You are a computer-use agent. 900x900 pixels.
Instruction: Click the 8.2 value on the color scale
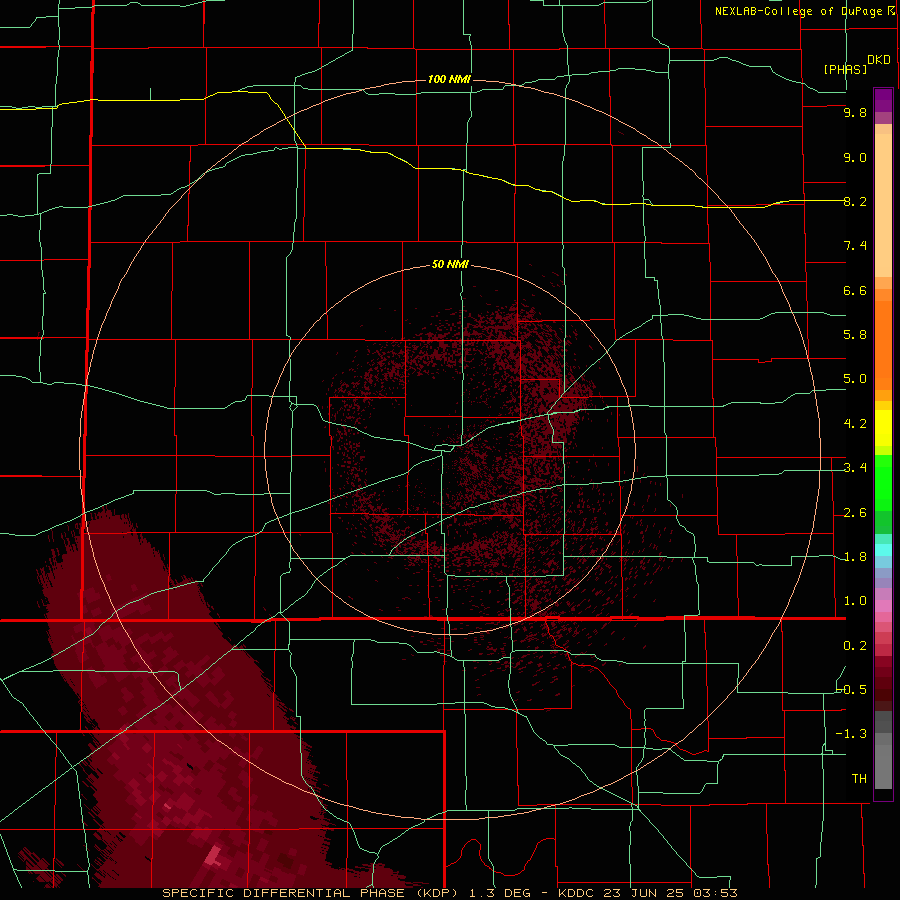coord(855,201)
